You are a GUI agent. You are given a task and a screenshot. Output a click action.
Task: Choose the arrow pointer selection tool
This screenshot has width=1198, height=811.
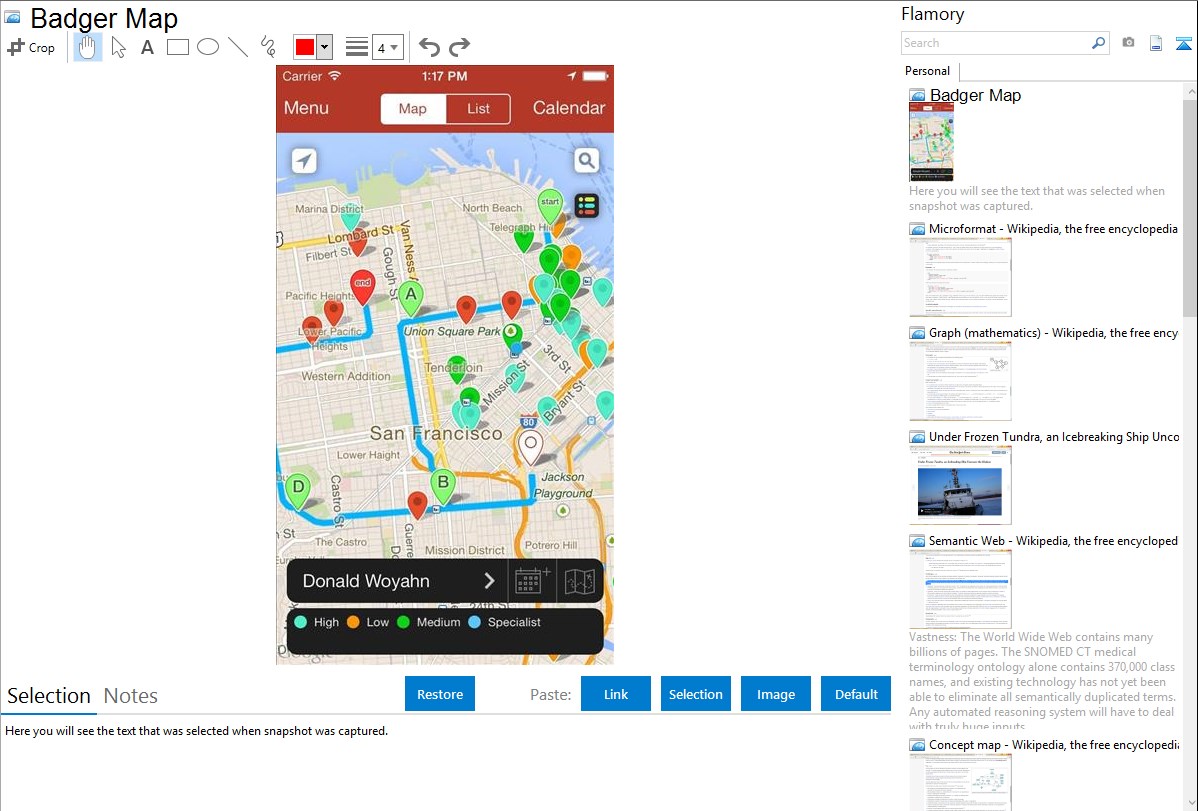tap(118, 47)
